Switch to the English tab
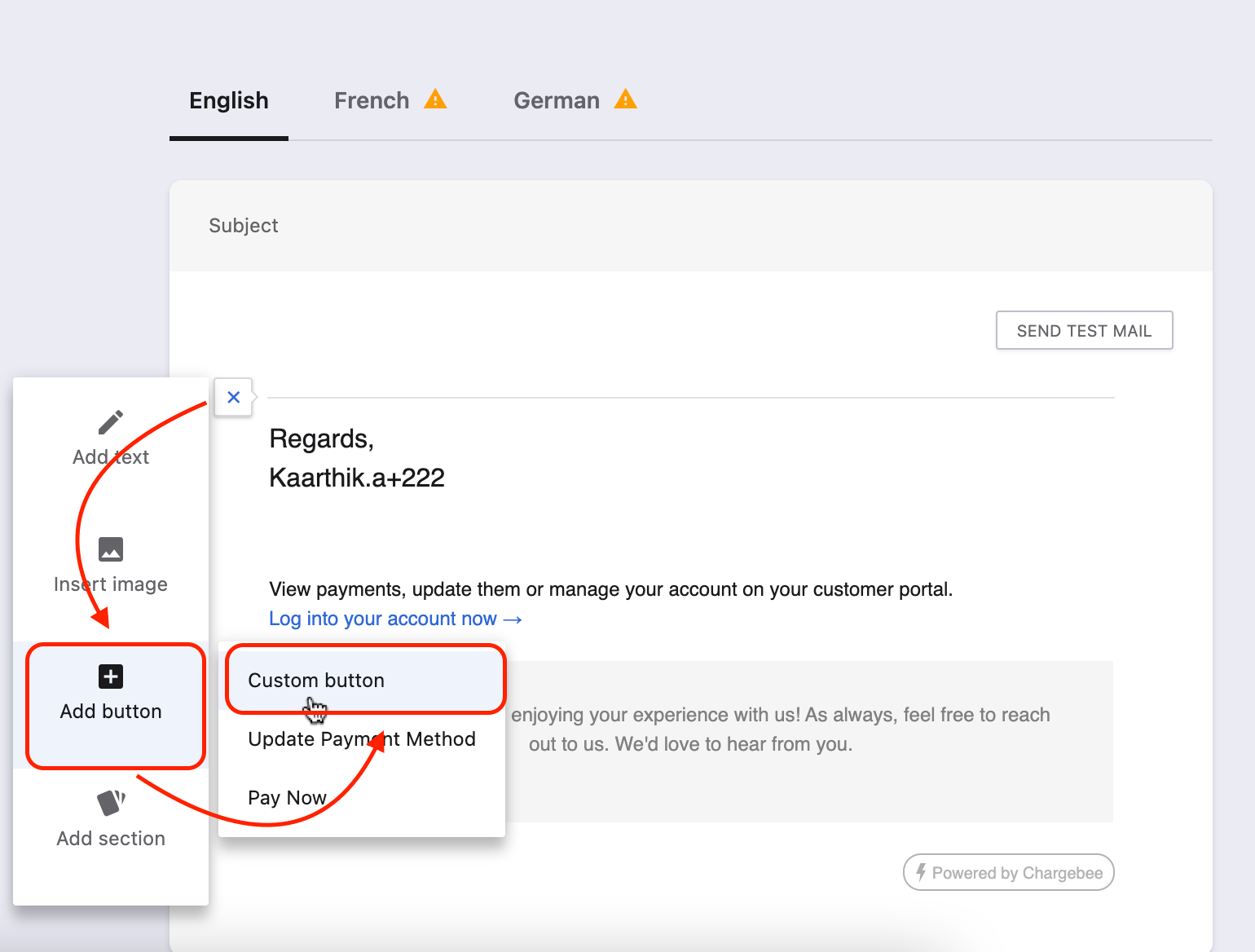The width and height of the screenshot is (1255, 952). (x=229, y=101)
